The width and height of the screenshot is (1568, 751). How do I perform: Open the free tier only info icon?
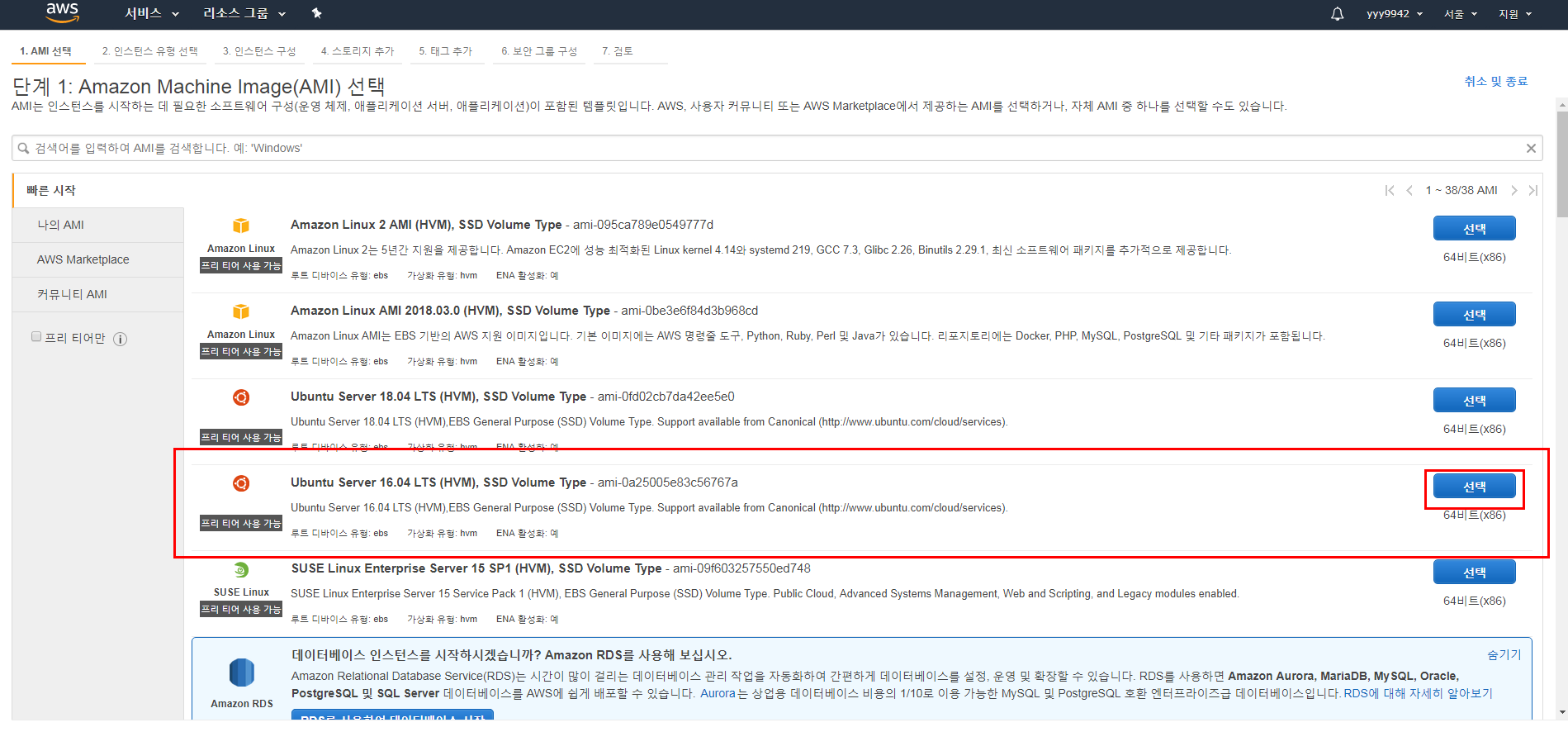coord(120,339)
